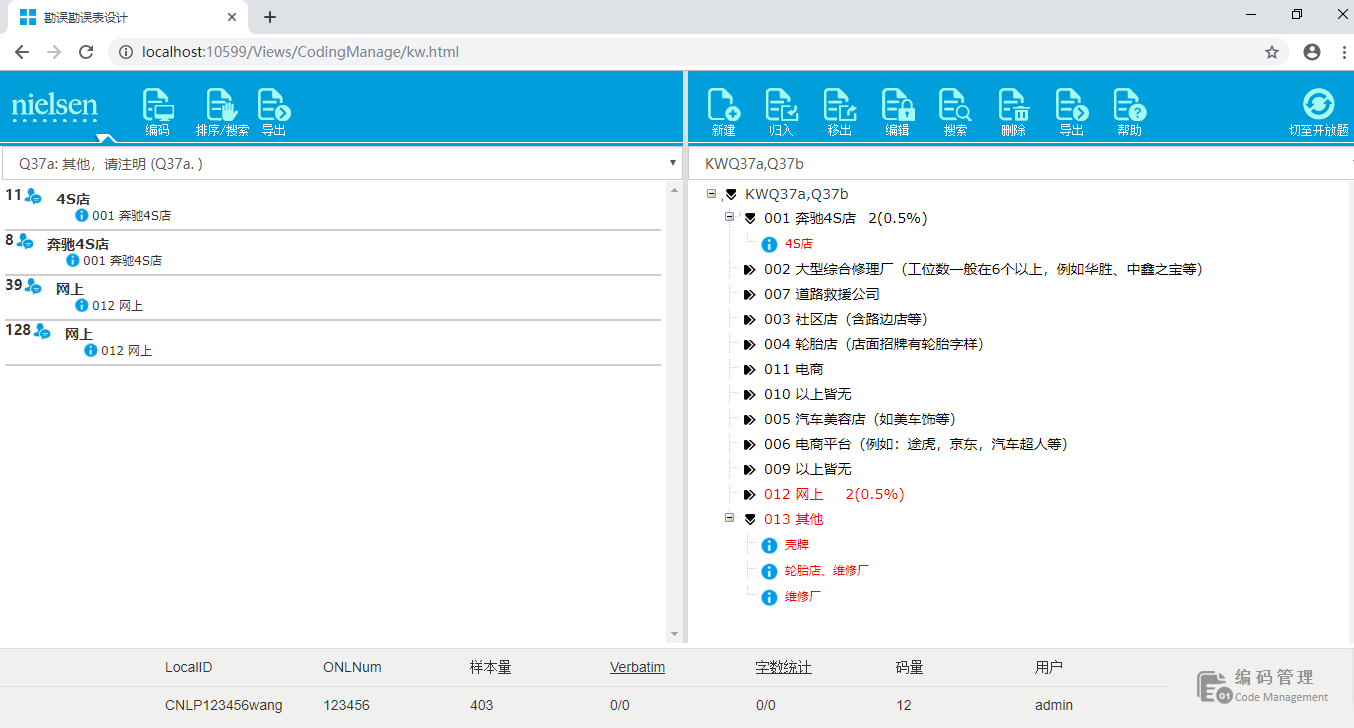This screenshot has height=728, width=1354.
Task: Select the 奔驰4S店 response with count 8
Action: point(78,244)
